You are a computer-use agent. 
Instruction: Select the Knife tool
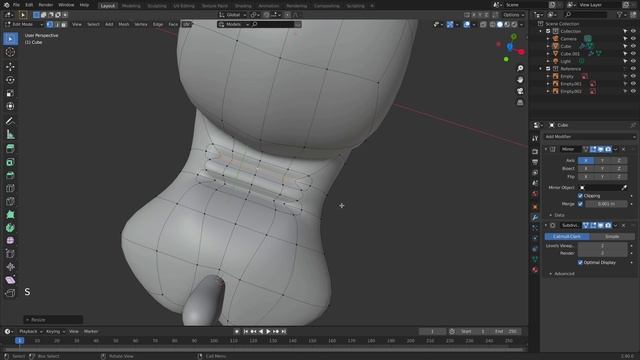[10, 202]
